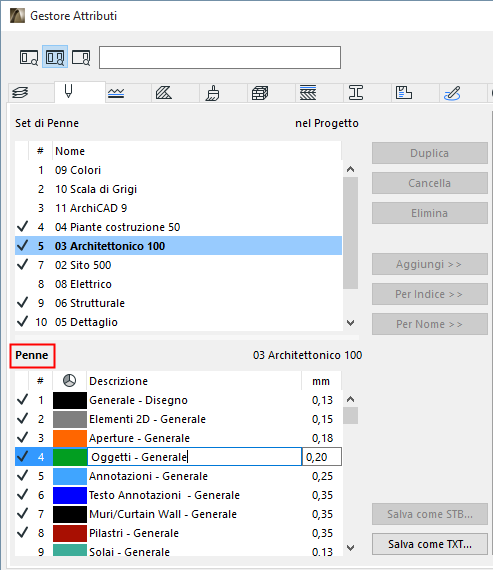
Task: Click the search input field
Action: point(220,57)
